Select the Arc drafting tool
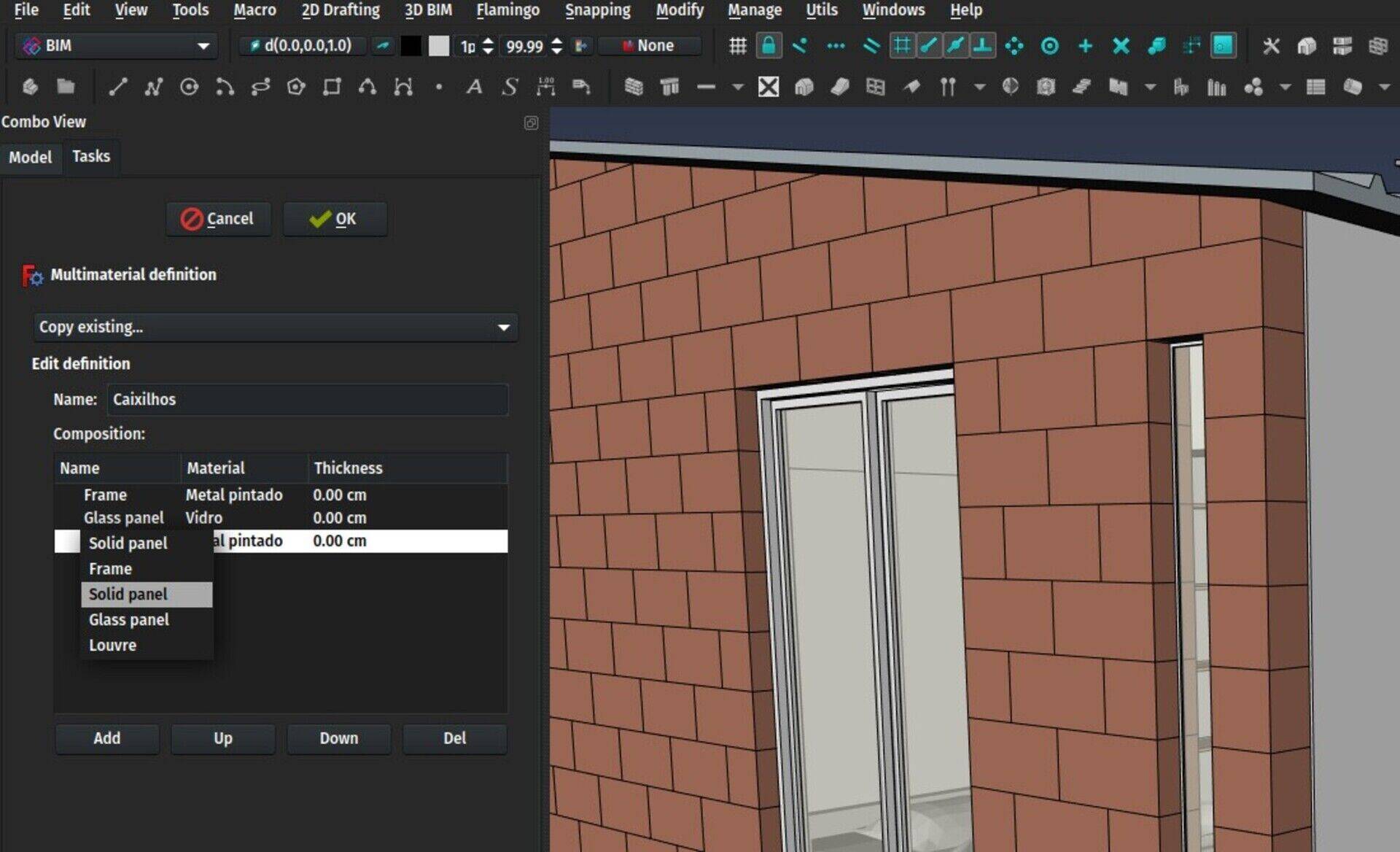 pos(225,88)
